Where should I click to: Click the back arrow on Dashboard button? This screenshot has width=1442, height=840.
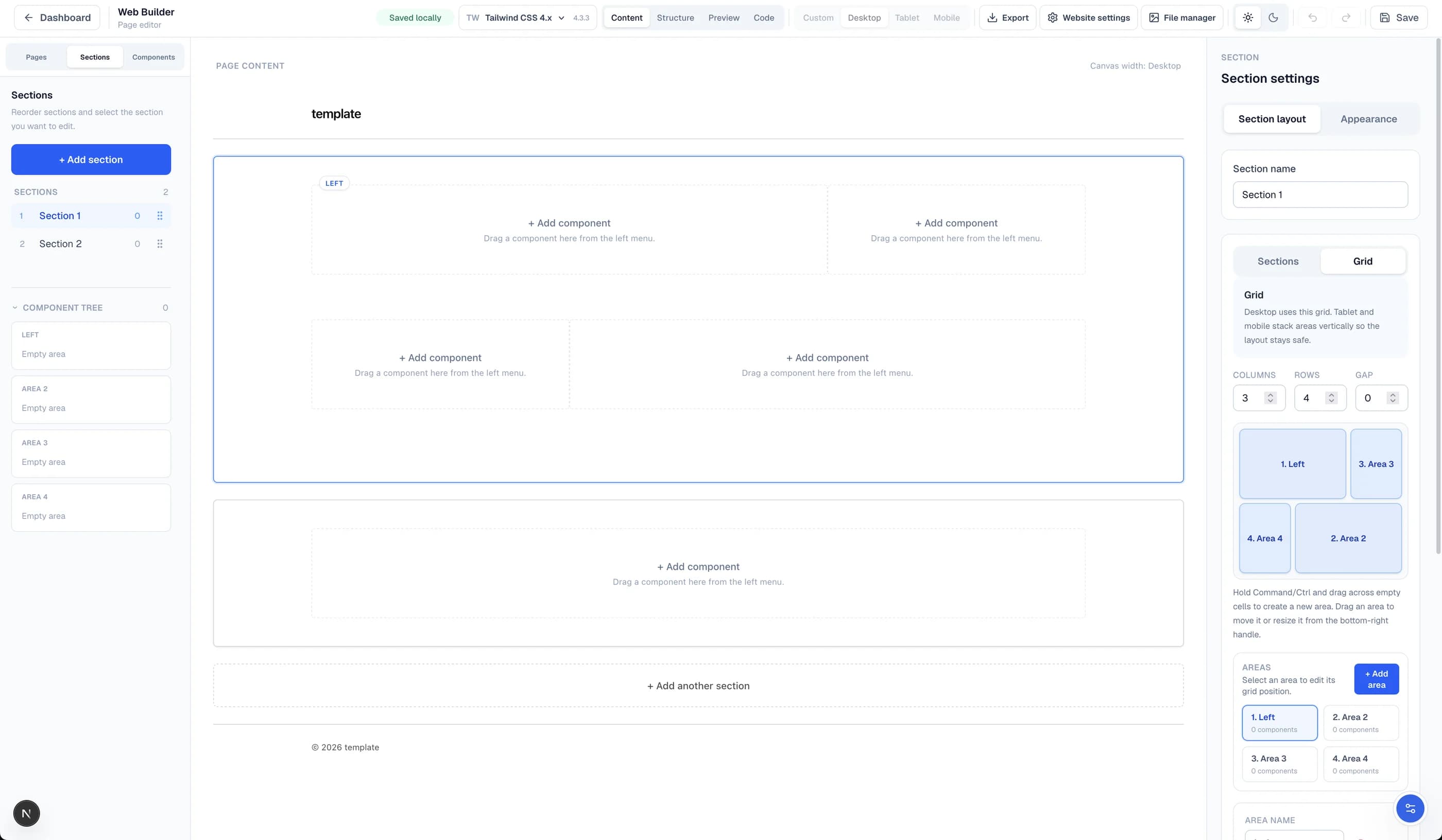coord(29,17)
